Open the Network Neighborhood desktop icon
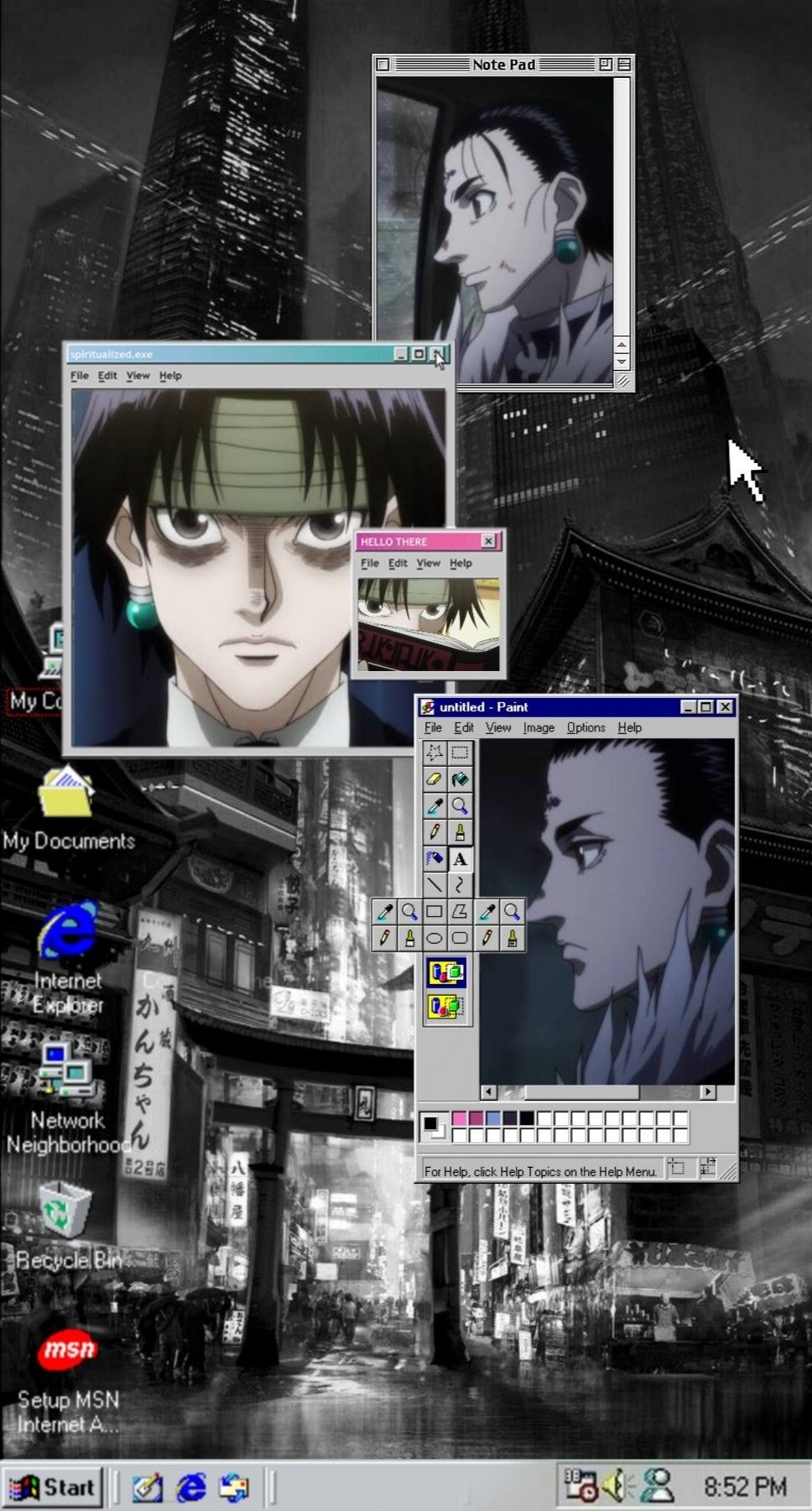Image resolution: width=812 pixels, height=1511 pixels. point(67,1097)
